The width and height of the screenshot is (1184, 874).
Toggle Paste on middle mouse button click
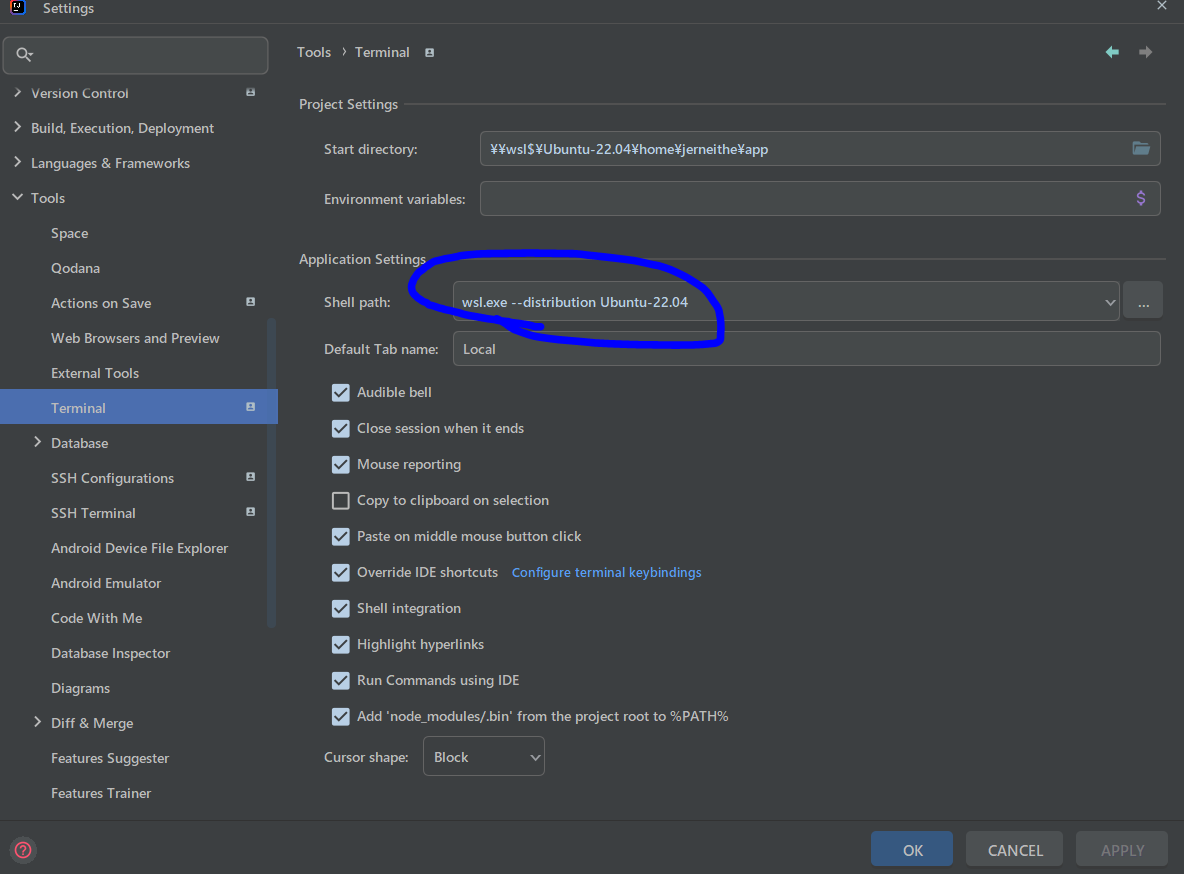pyautogui.click(x=341, y=536)
